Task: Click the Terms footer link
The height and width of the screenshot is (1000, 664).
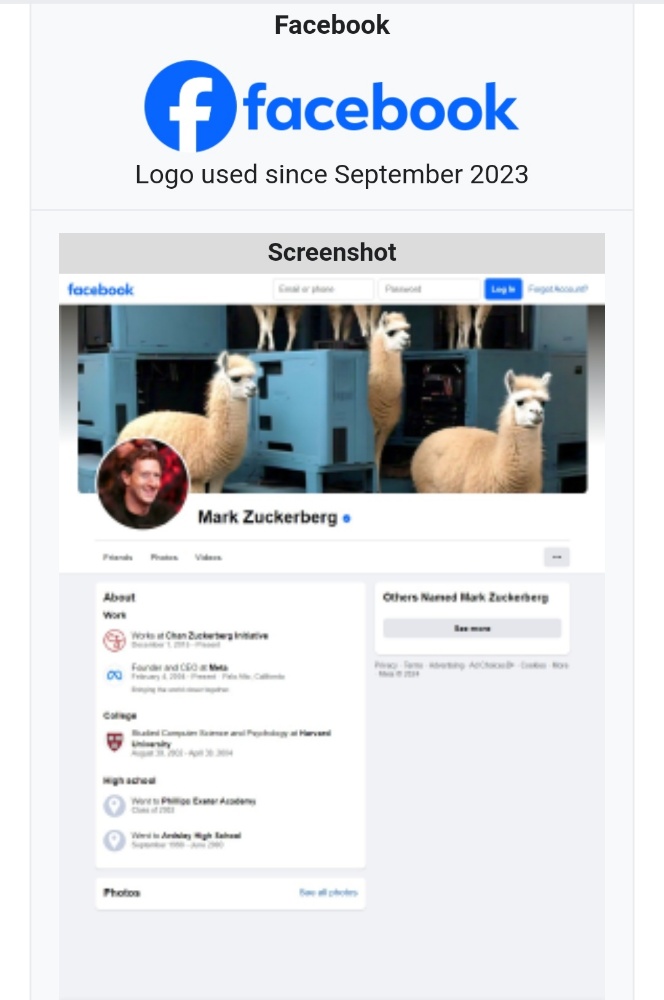Action: click(413, 665)
